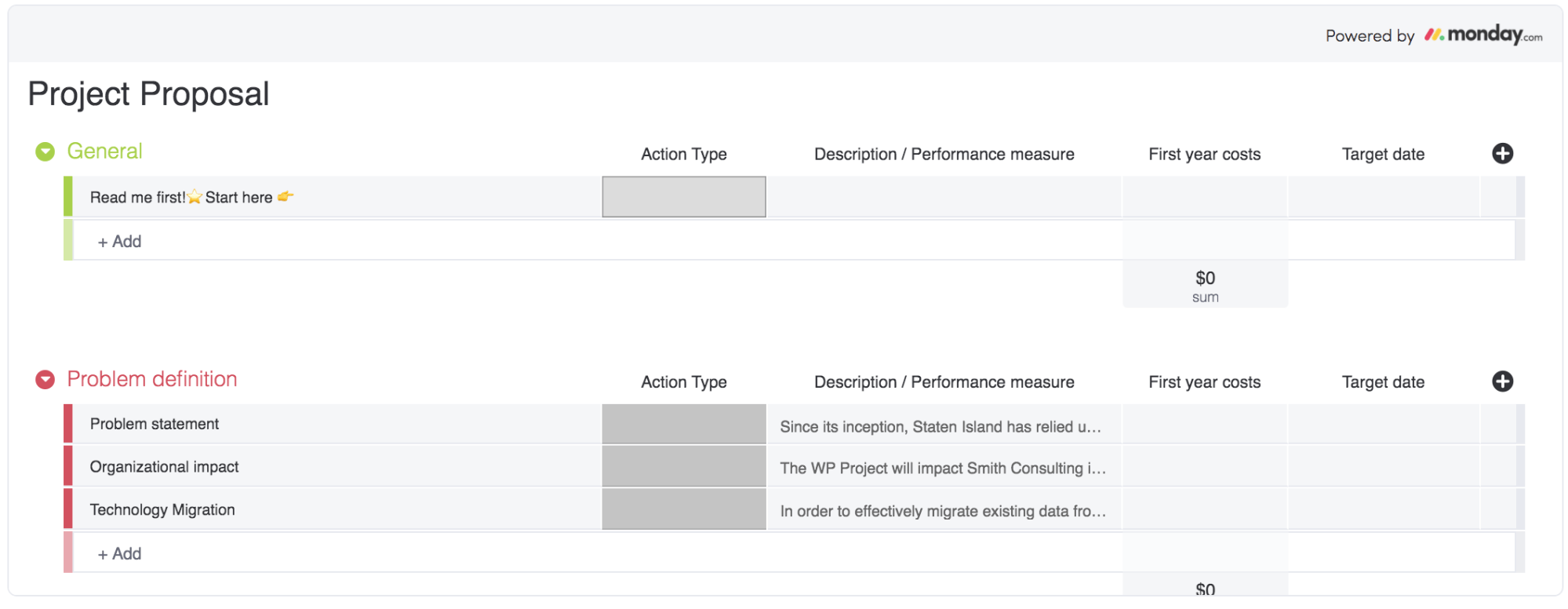Click Action Type header in Problem definition
This screenshot has height=609, width=1568.
(684, 381)
